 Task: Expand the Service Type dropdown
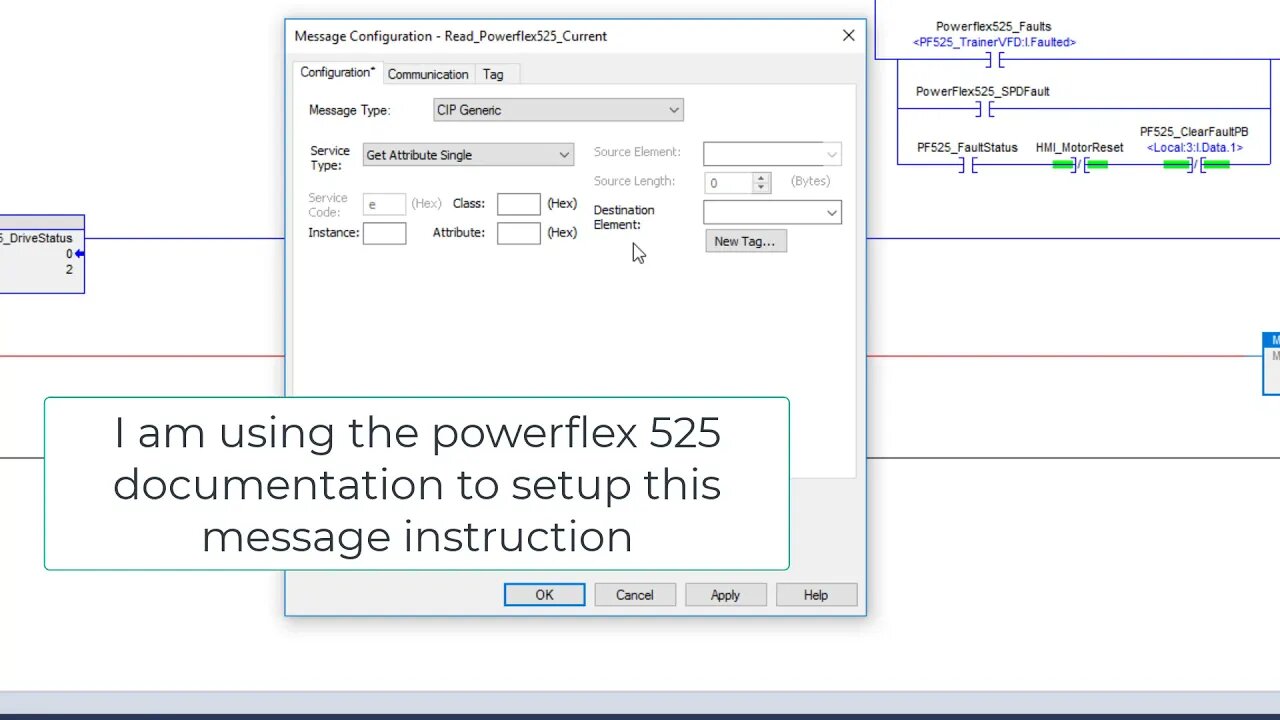click(x=468, y=155)
